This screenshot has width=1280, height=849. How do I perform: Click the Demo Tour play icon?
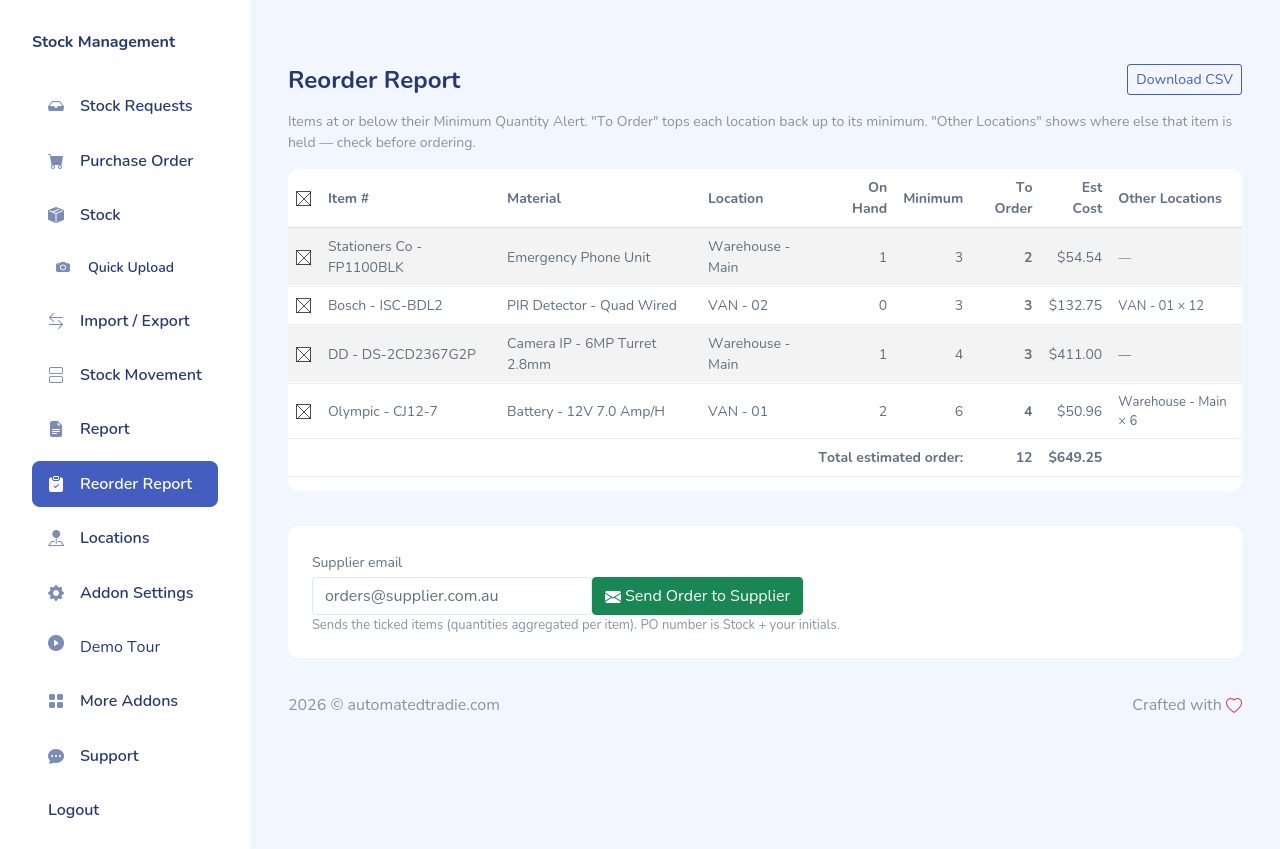click(56, 643)
